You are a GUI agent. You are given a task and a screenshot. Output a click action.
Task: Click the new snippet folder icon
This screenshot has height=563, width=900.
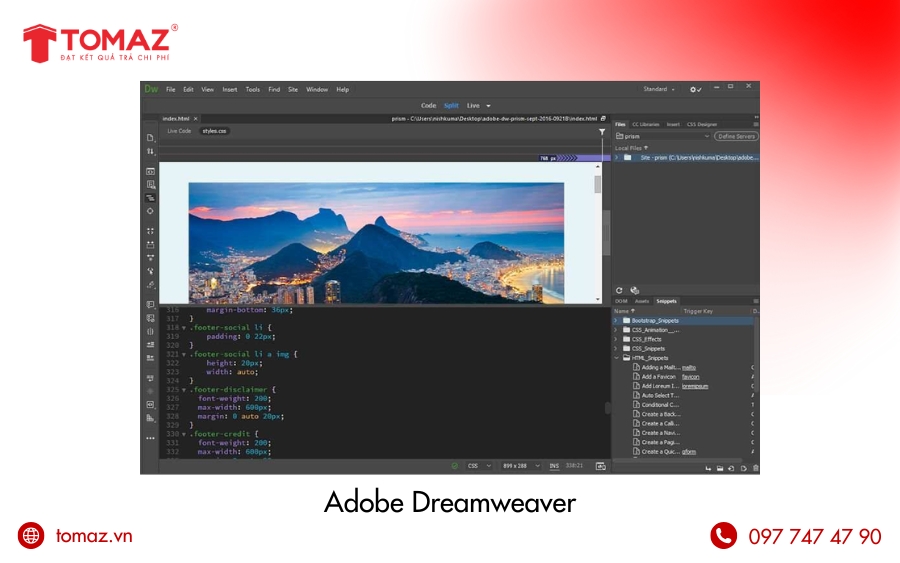[719, 468]
